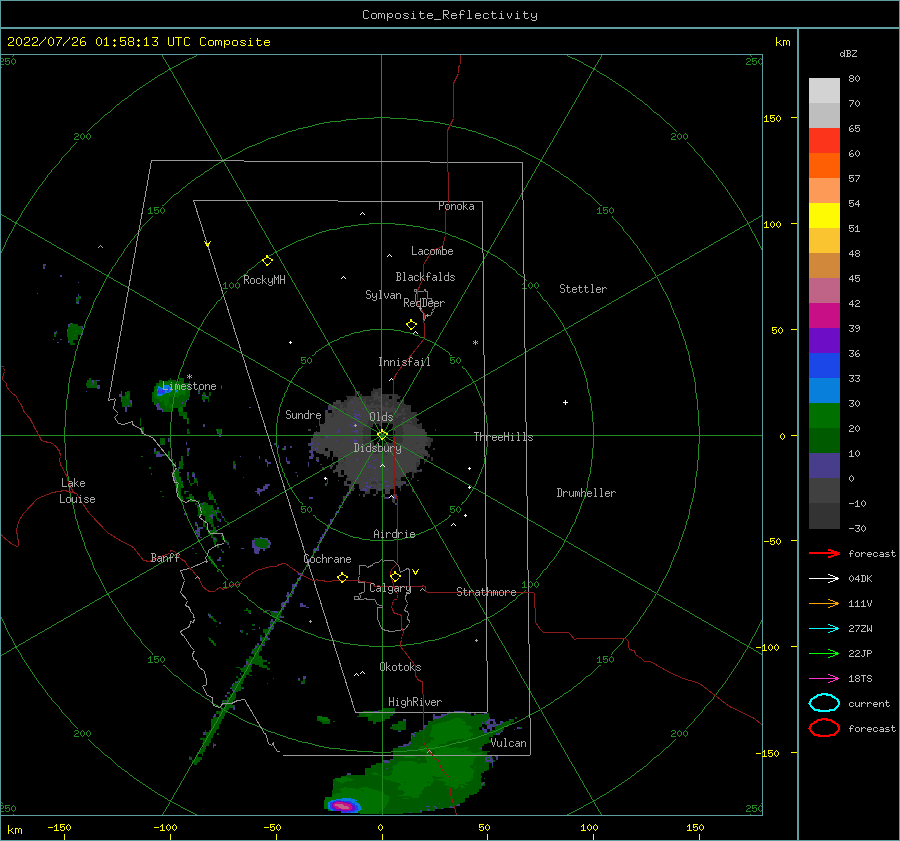Screen dimensions: 900x841
Task: Click the orange 111V arrow legend icon
Action: (824, 603)
